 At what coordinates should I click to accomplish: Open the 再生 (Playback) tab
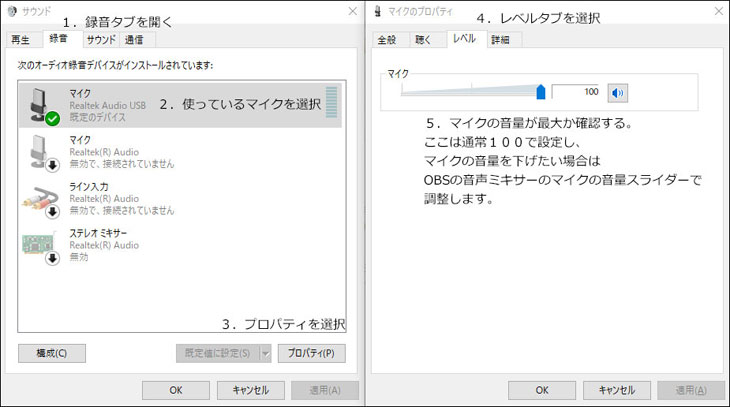(x=22, y=40)
